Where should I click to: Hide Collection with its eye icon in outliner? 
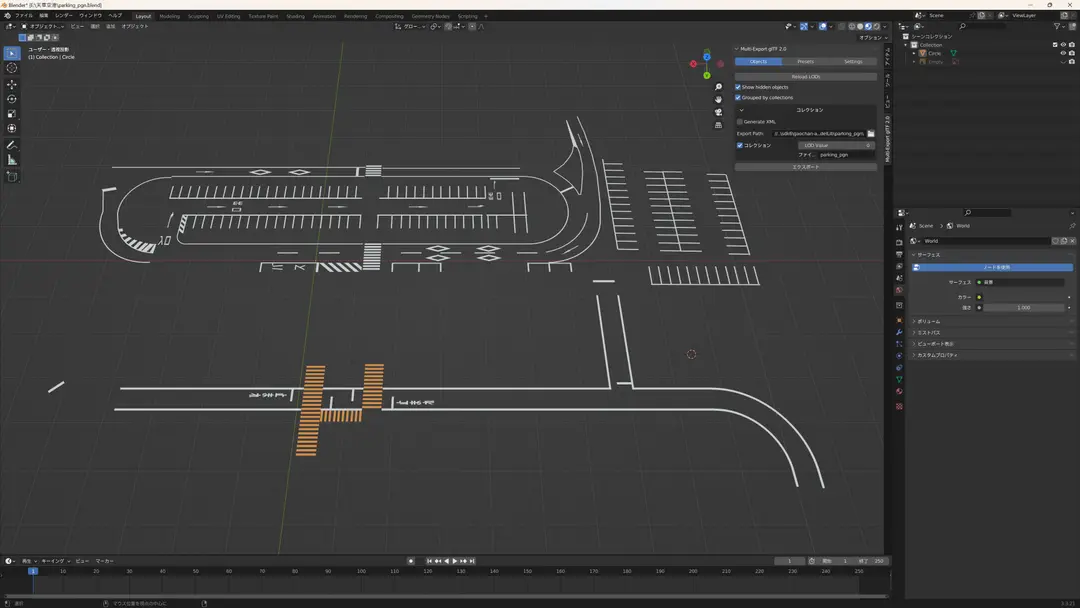(1063, 45)
